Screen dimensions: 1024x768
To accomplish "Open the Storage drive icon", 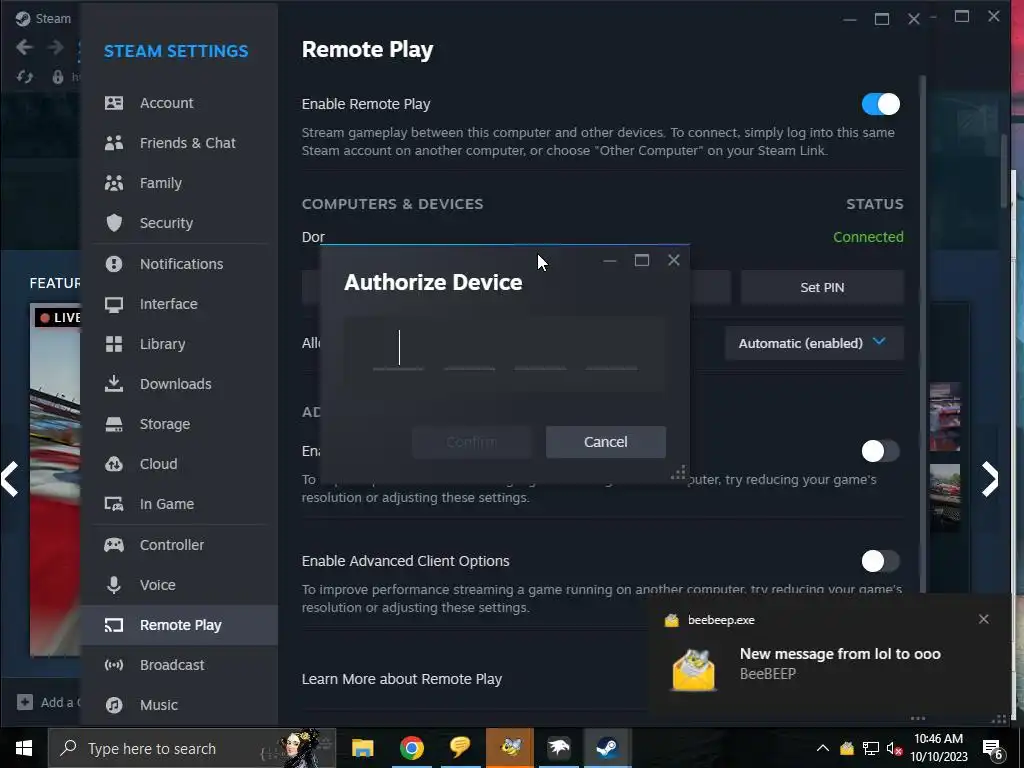I will click(x=114, y=424).
